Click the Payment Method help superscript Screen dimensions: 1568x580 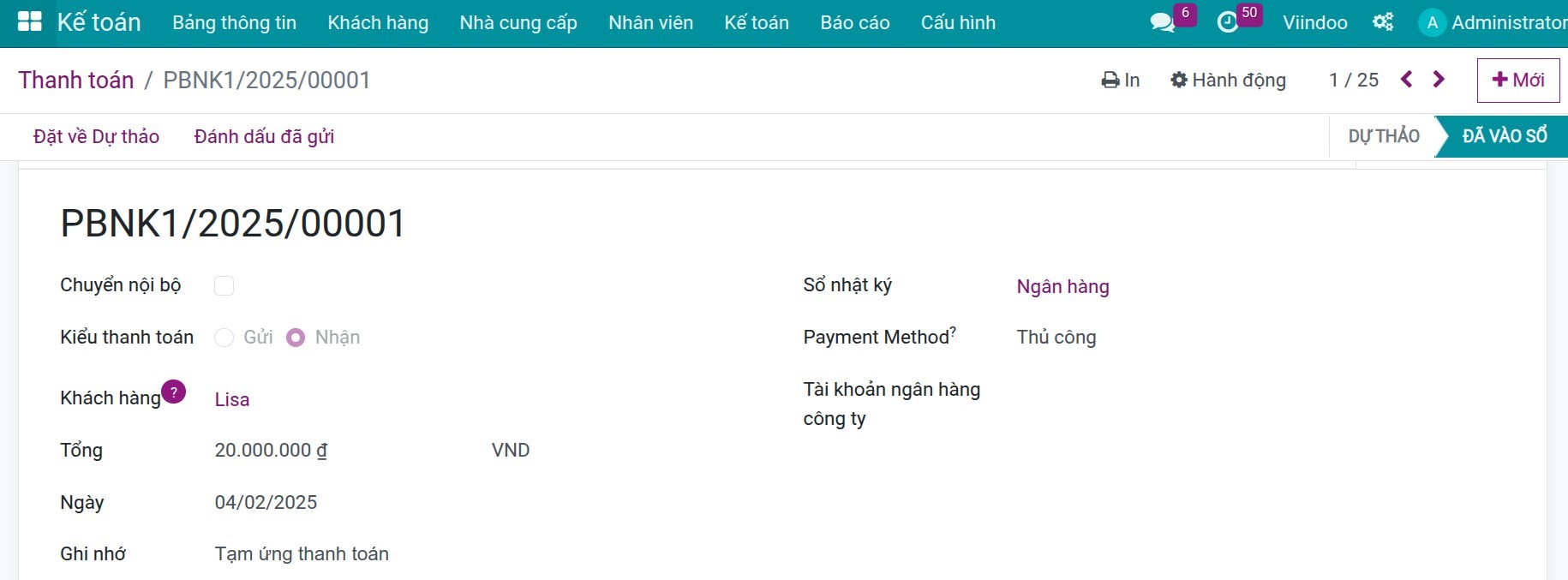(x=953, y=331)
